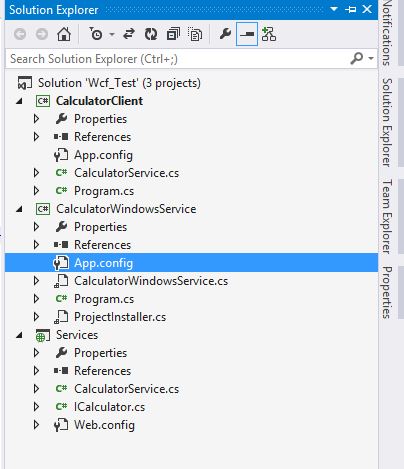Click the Forward navigation arrow in toolbar
This screenshot has height=469, width=404.
[42, 34]
